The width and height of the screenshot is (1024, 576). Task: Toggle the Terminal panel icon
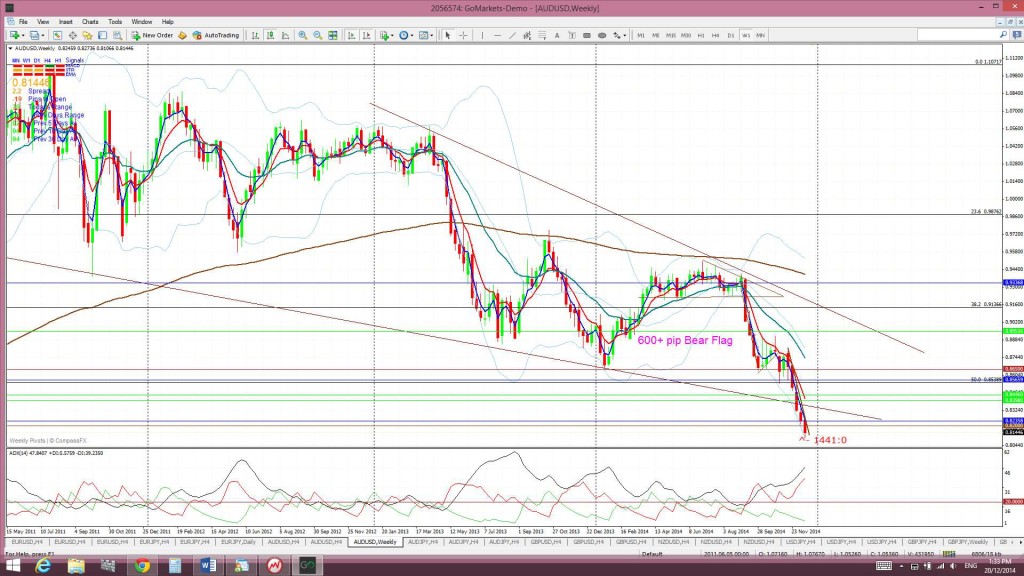[103, 35]
